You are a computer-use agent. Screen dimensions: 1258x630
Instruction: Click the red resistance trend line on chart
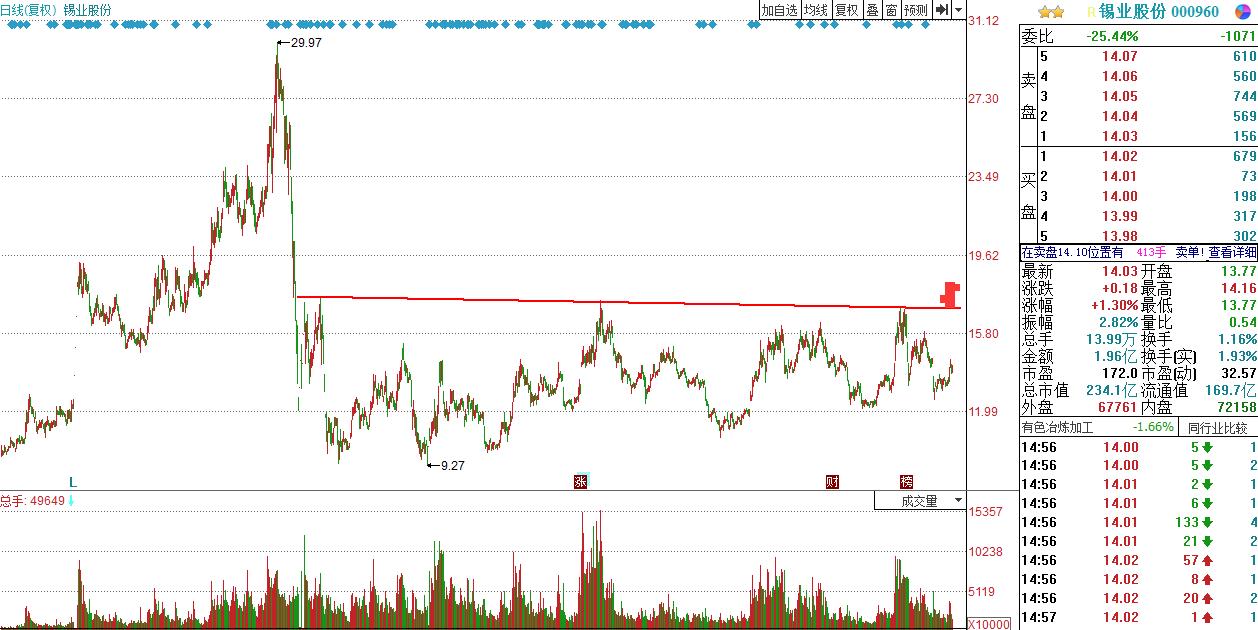(600, 301)
